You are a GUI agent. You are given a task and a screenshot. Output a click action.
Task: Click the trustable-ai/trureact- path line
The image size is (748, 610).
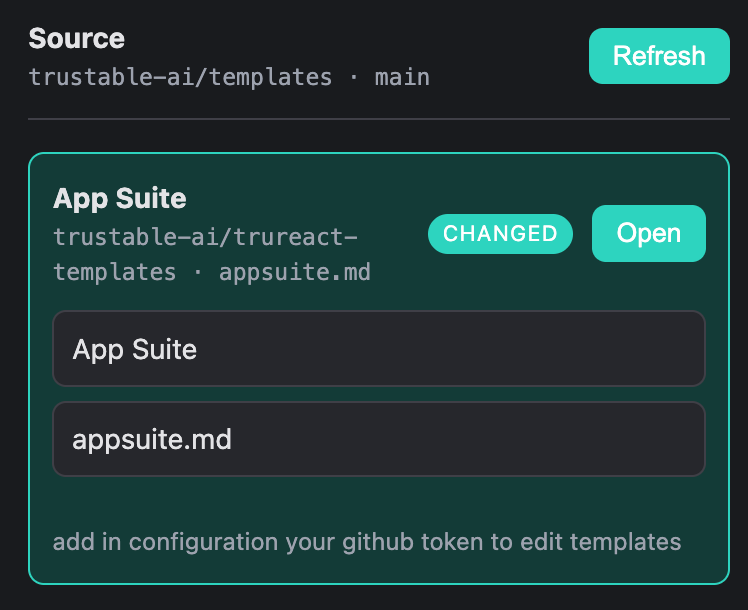tap(205, 237)
